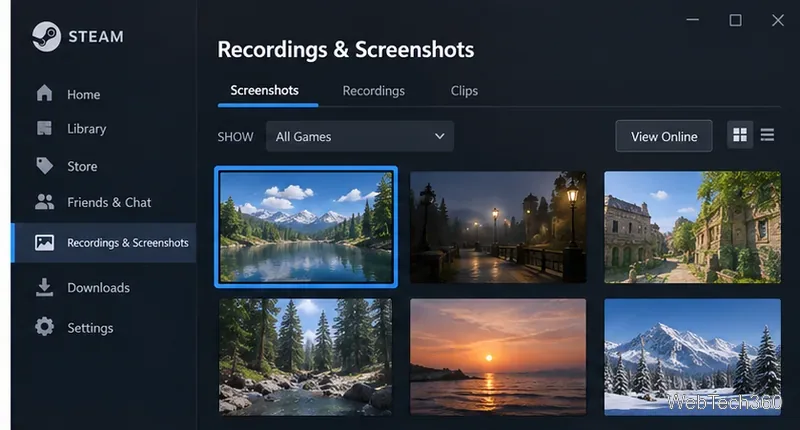
Task: Click the View Online button
Action: click(664, 136)
